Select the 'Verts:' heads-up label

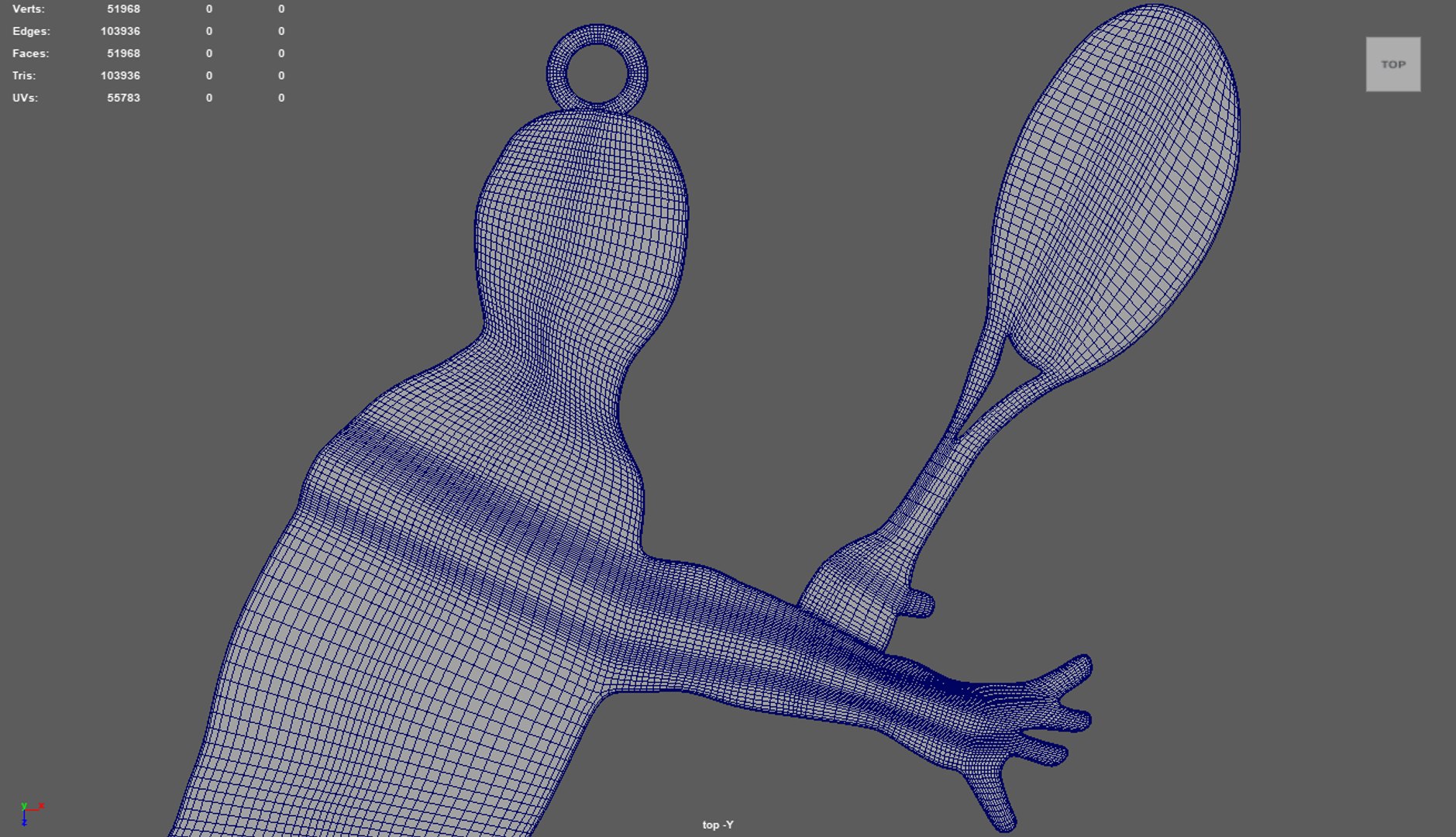(x=29, y=9)
